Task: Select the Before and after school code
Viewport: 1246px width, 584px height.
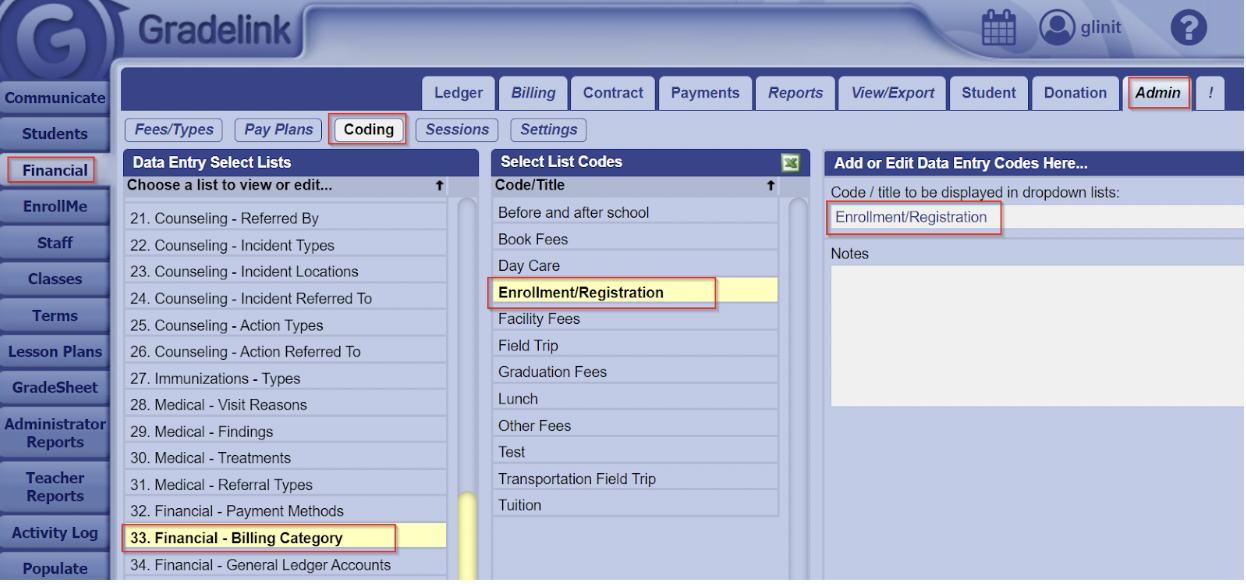Action: [x=635, y=212]
